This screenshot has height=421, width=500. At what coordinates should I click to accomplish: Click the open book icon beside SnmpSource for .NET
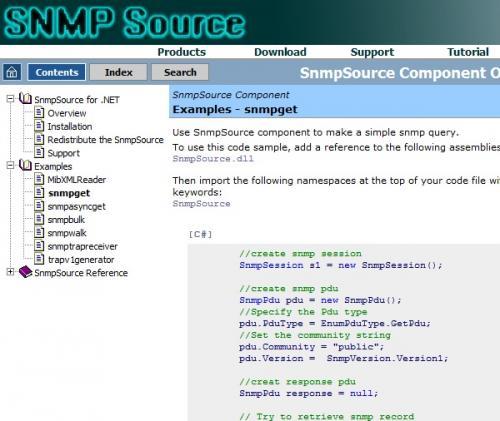[25, 99]
